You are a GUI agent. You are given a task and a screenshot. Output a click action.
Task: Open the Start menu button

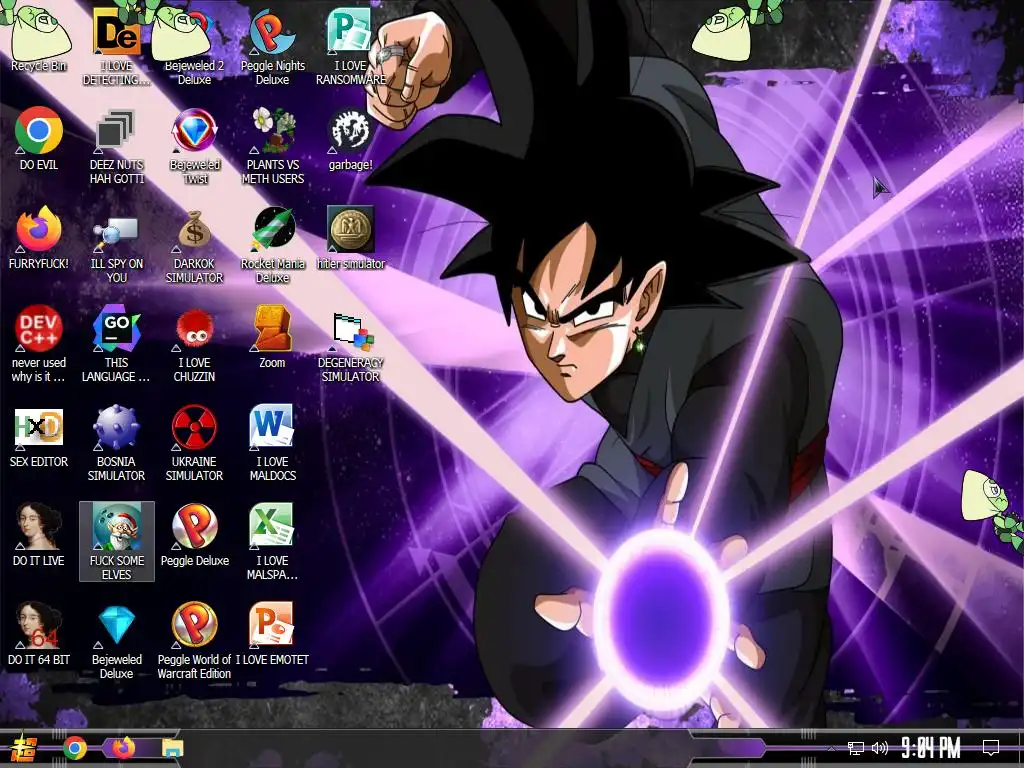pos(24,748)
